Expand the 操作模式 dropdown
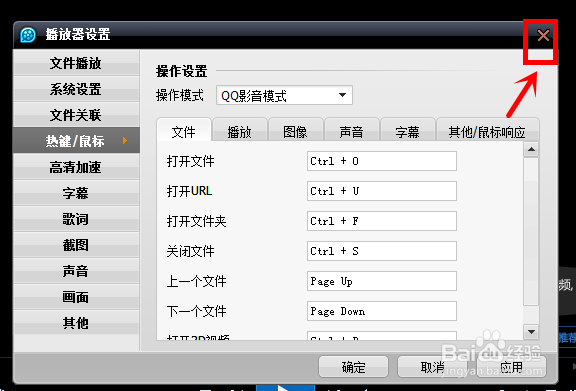 [284, 96]
